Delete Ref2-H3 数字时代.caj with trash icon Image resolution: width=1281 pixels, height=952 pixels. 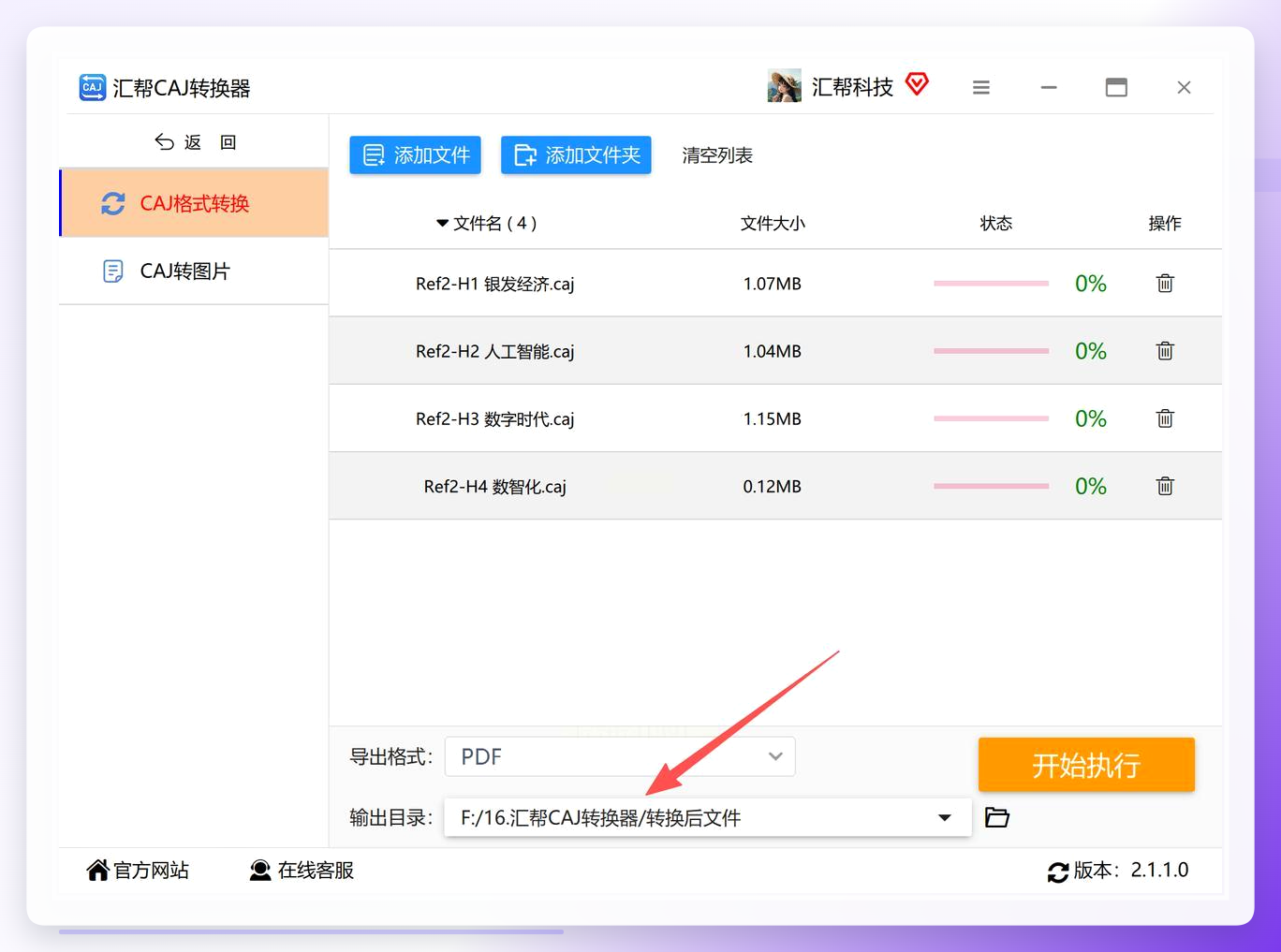pos(1165,418)
